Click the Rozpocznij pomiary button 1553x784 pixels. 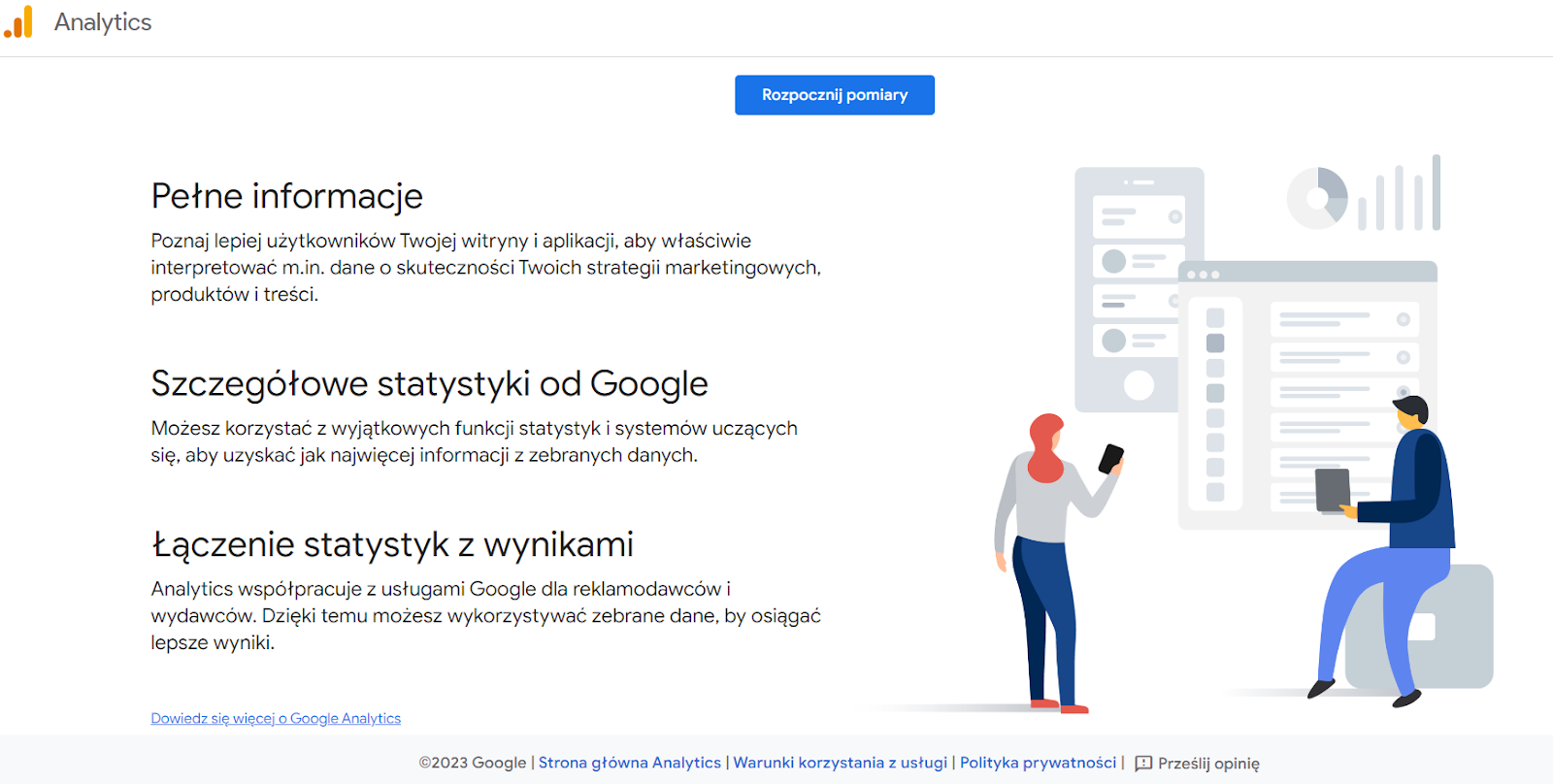[835, 95]
